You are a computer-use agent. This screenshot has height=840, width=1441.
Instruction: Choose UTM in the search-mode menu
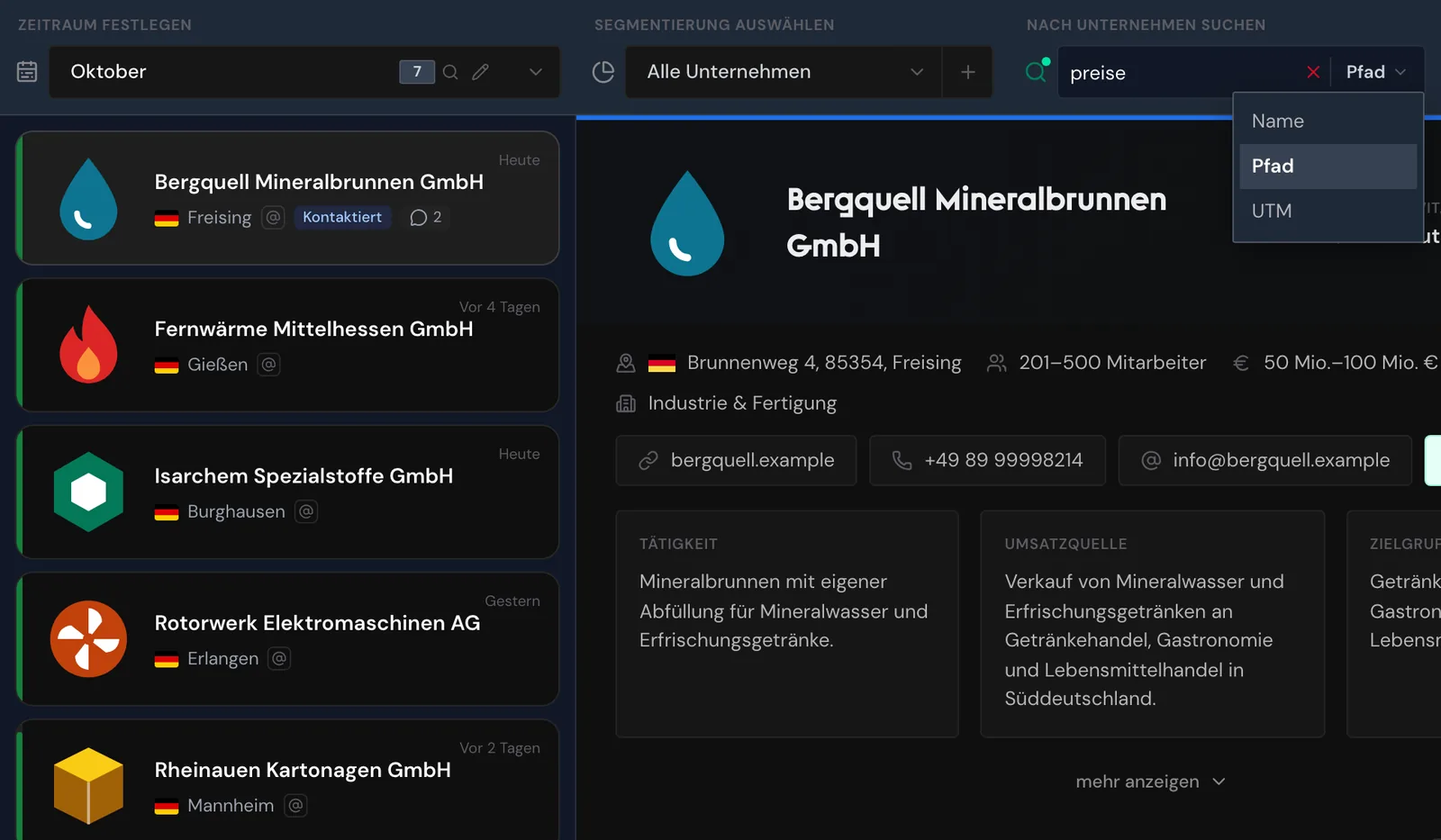point(1328,212)
